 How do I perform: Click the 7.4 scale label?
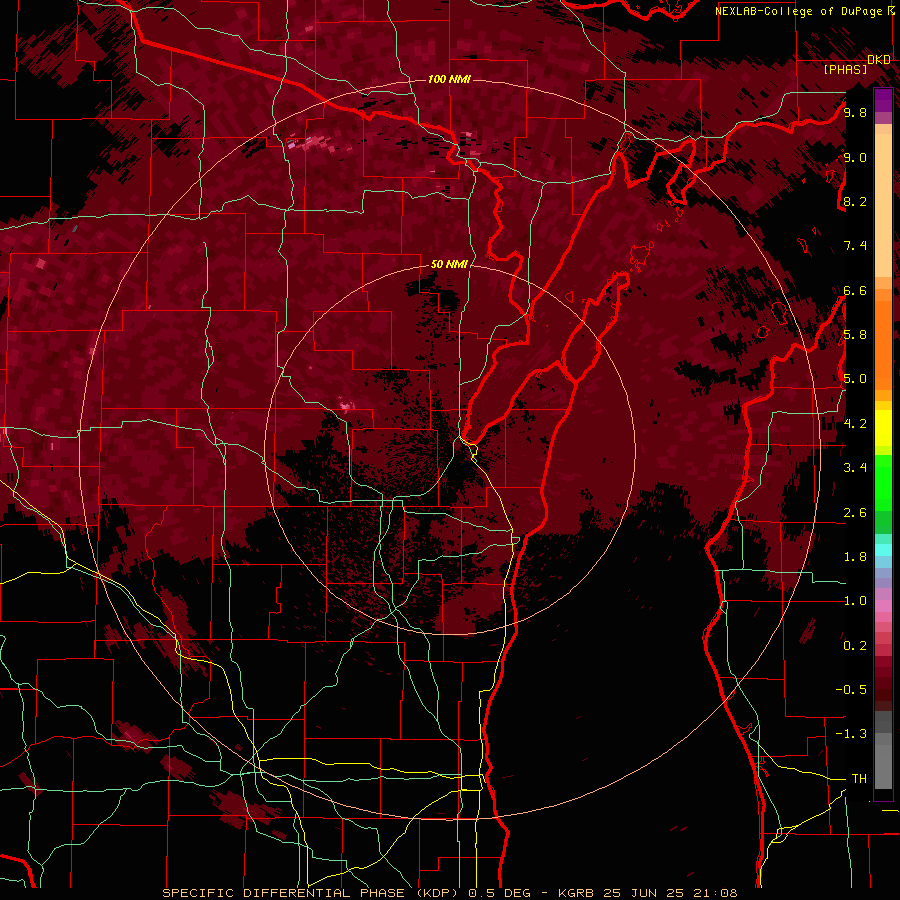pyautogui.click(x=855, y=246)
